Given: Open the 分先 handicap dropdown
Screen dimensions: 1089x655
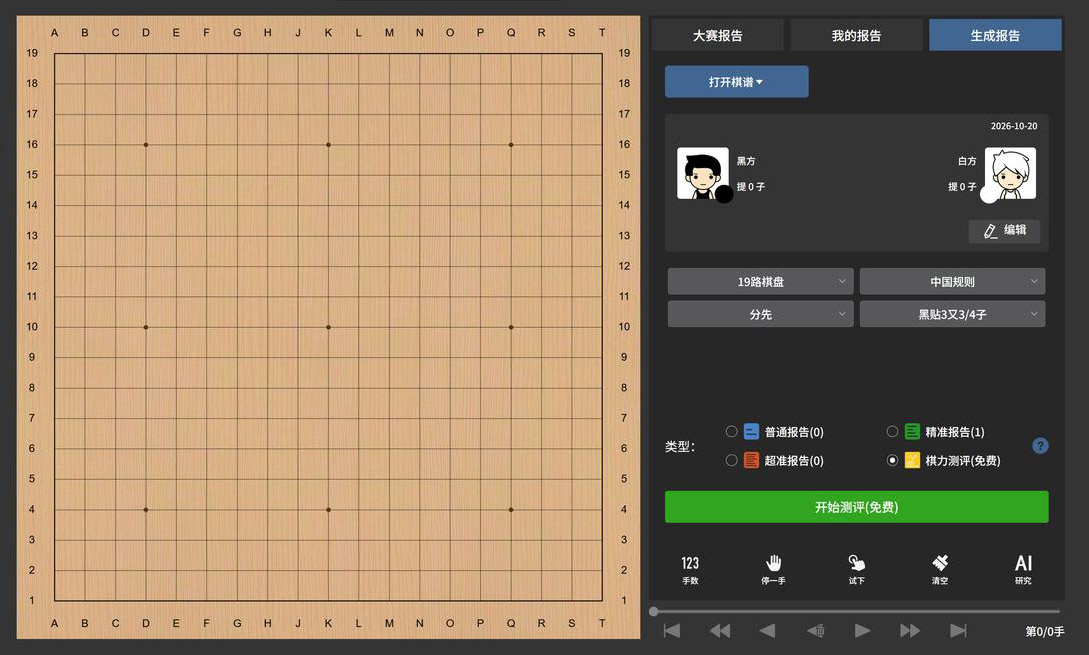Looking at the screenshot, I should (x=760, y=314).
